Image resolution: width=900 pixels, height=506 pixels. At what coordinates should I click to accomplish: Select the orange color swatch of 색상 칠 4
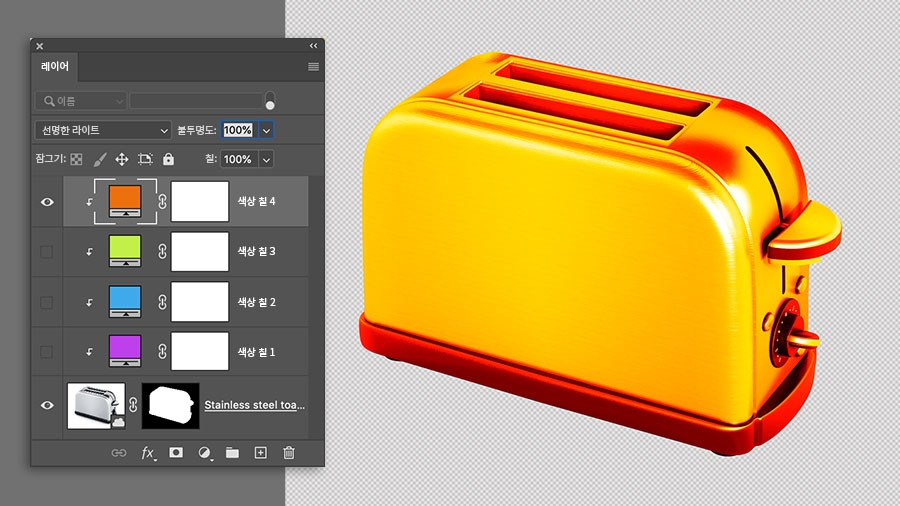(x=125, y=201)
